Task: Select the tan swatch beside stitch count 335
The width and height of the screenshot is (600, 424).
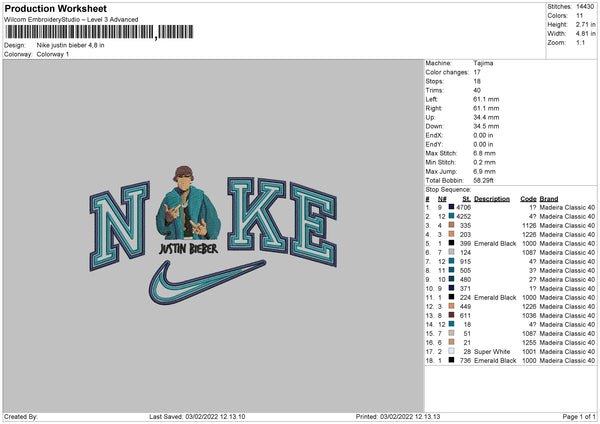Action: (451, 225)
